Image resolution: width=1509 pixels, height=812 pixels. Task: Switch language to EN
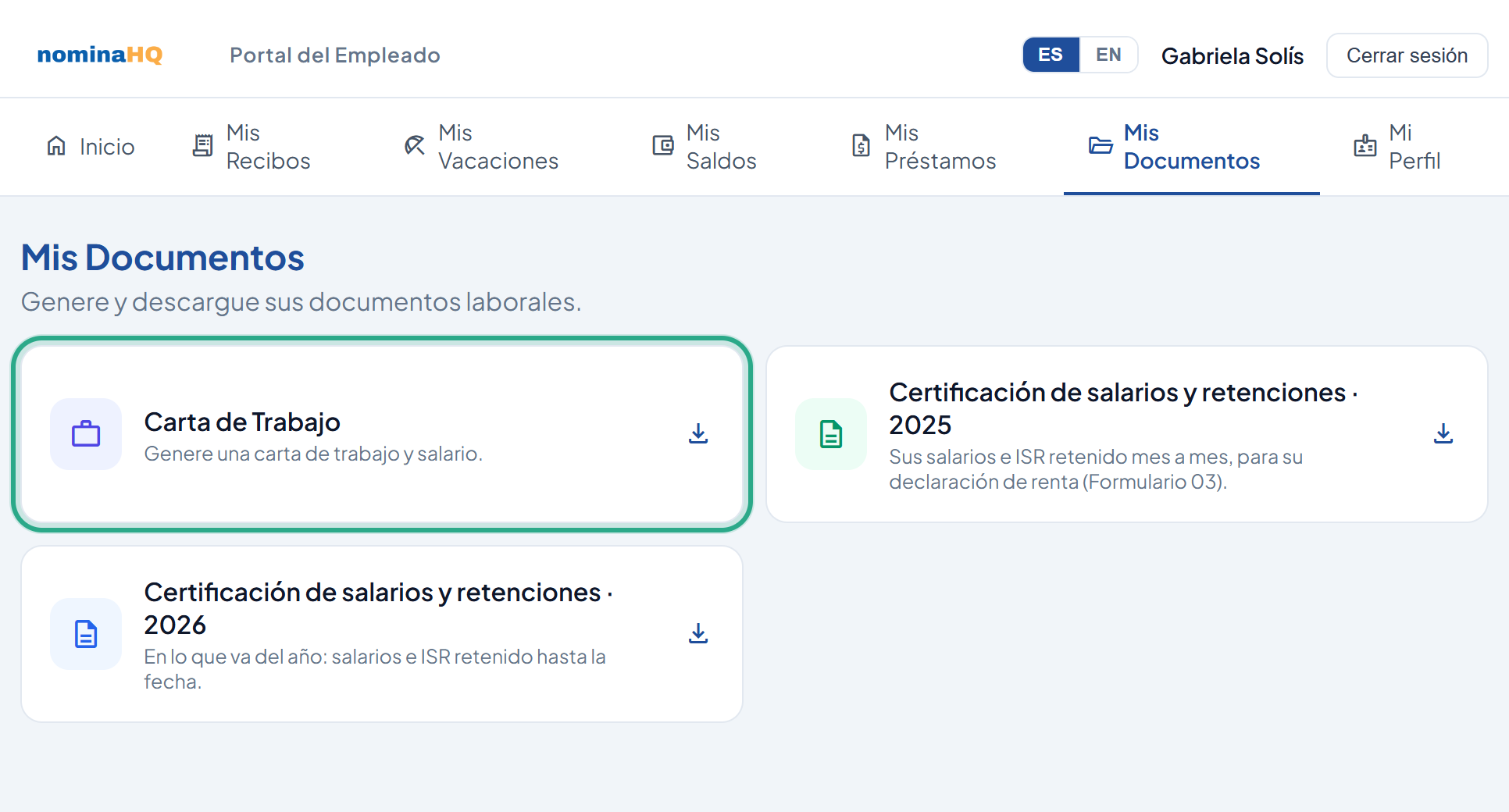1108,55
